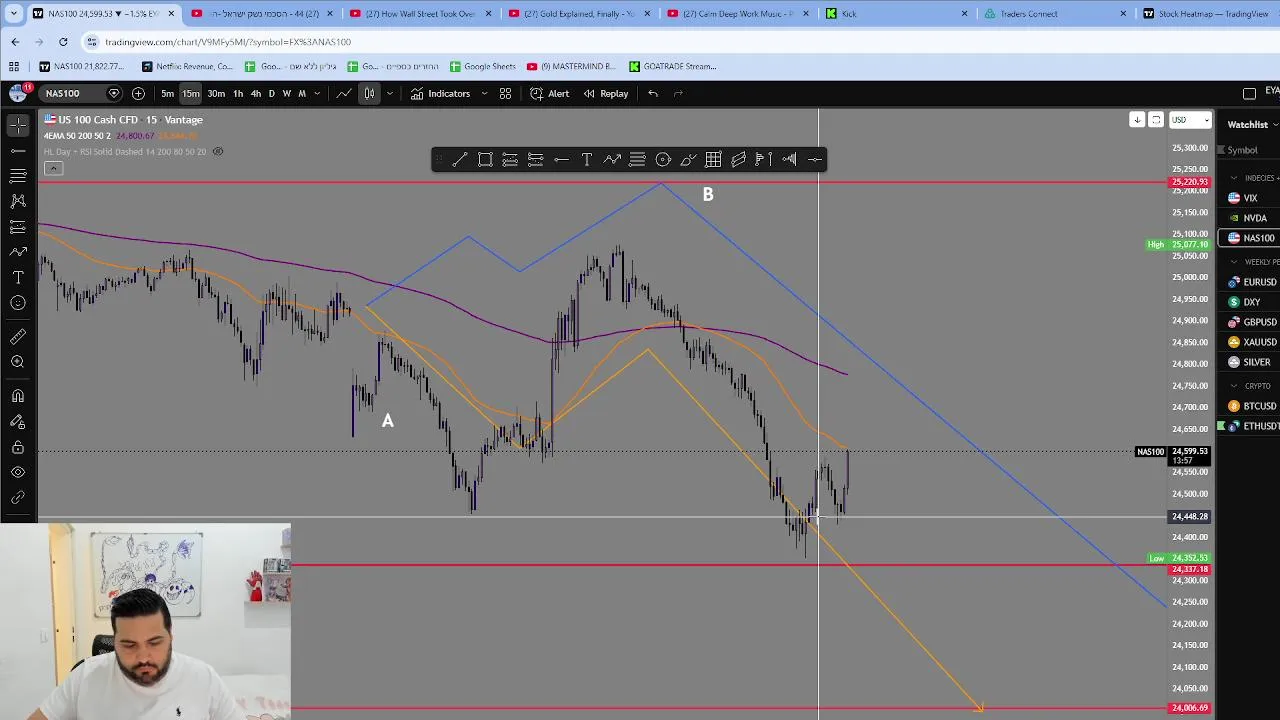This screenshot has height=720, width=1280.
Task: Collapse the INDECIES watchlist section
Action: [x=1234, y=178]
